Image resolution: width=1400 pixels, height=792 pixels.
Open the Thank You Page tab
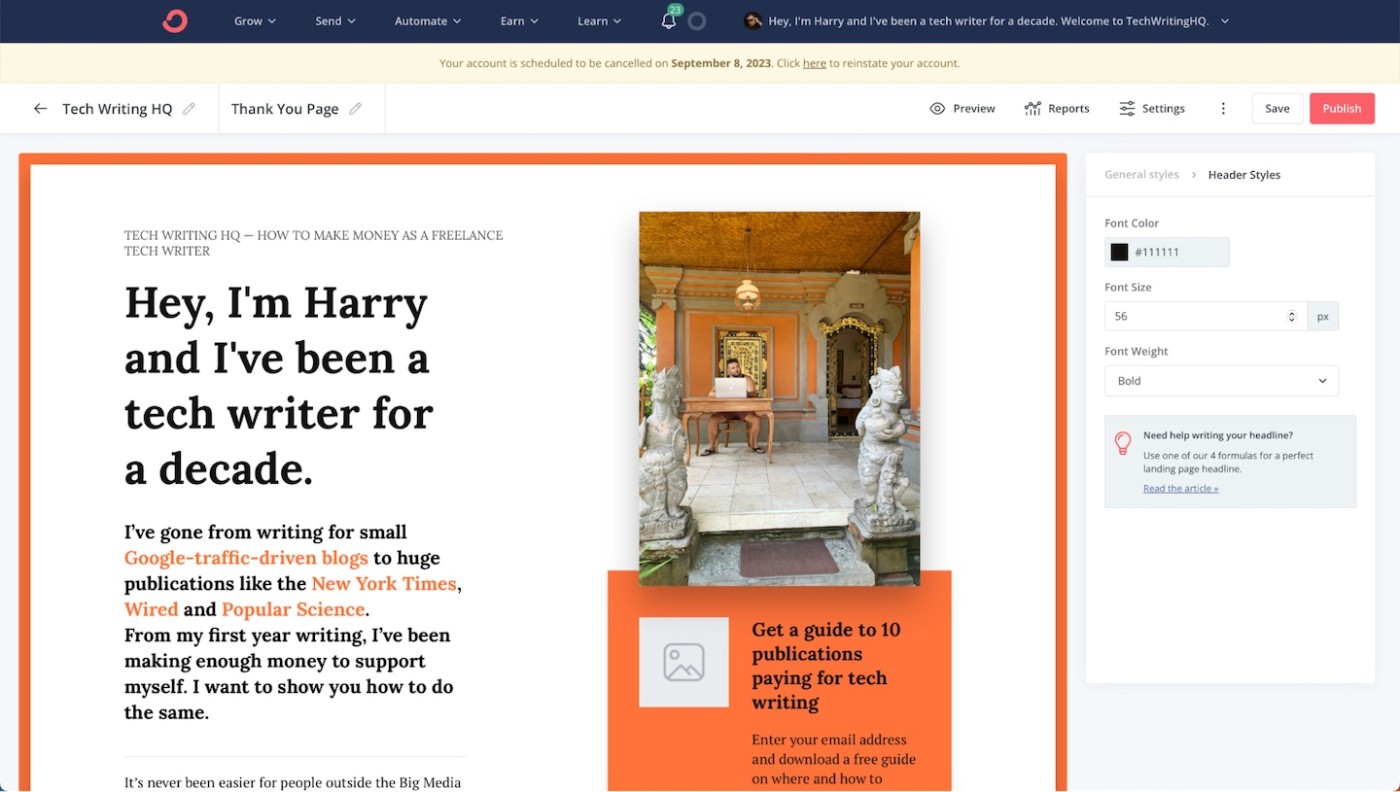click(285, 108)
